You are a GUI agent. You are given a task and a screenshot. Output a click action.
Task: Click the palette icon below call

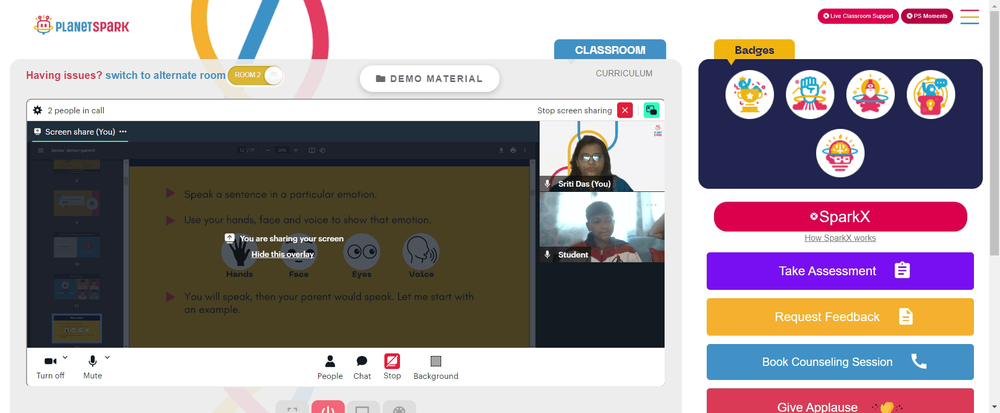point(399,408)
